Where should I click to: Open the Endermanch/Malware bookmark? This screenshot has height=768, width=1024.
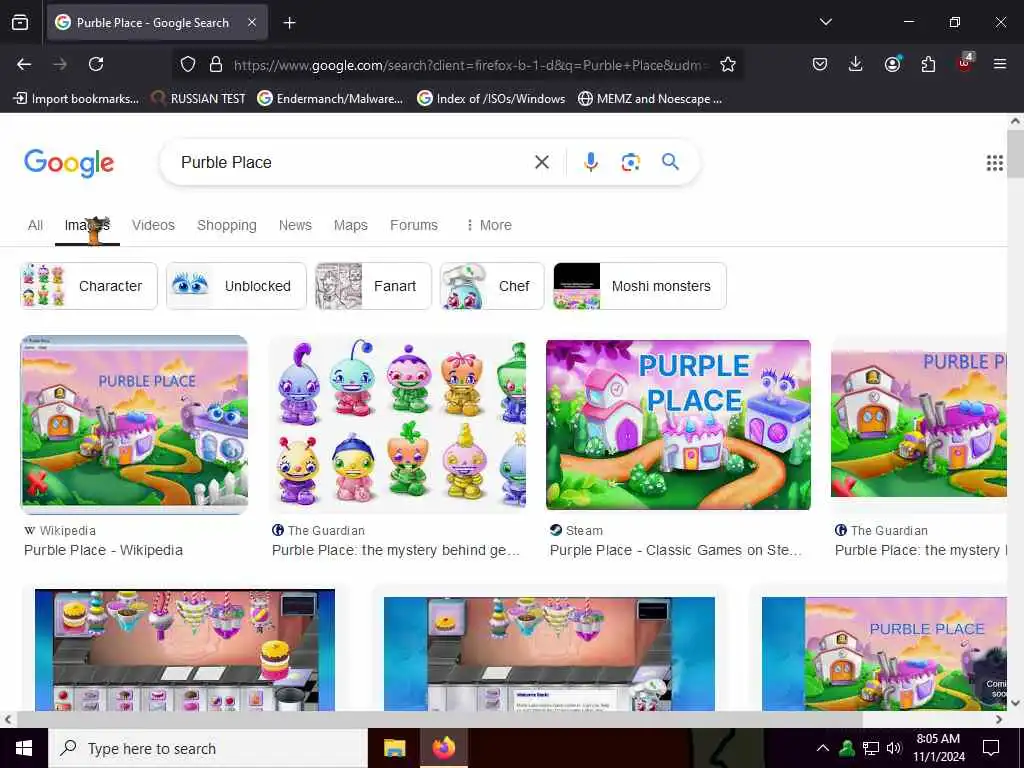pyautogui.click(x=330, y=99)
